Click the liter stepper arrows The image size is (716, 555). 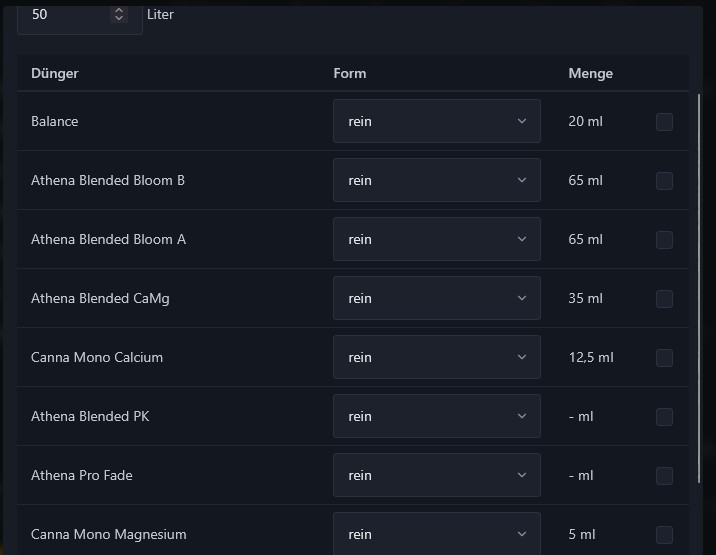tap(120, 14)
